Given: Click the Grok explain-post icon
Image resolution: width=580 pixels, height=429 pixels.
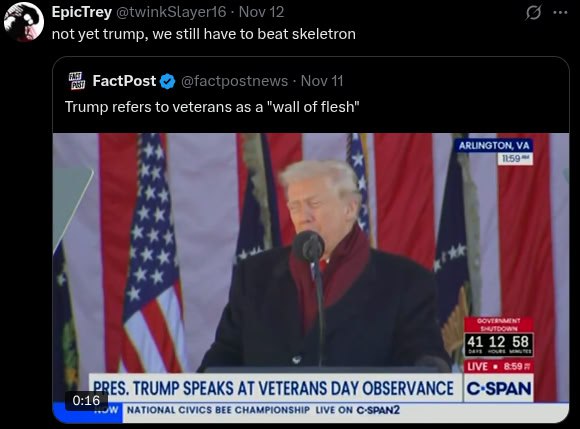Looking at the screenshot, I should click(533, 13).
